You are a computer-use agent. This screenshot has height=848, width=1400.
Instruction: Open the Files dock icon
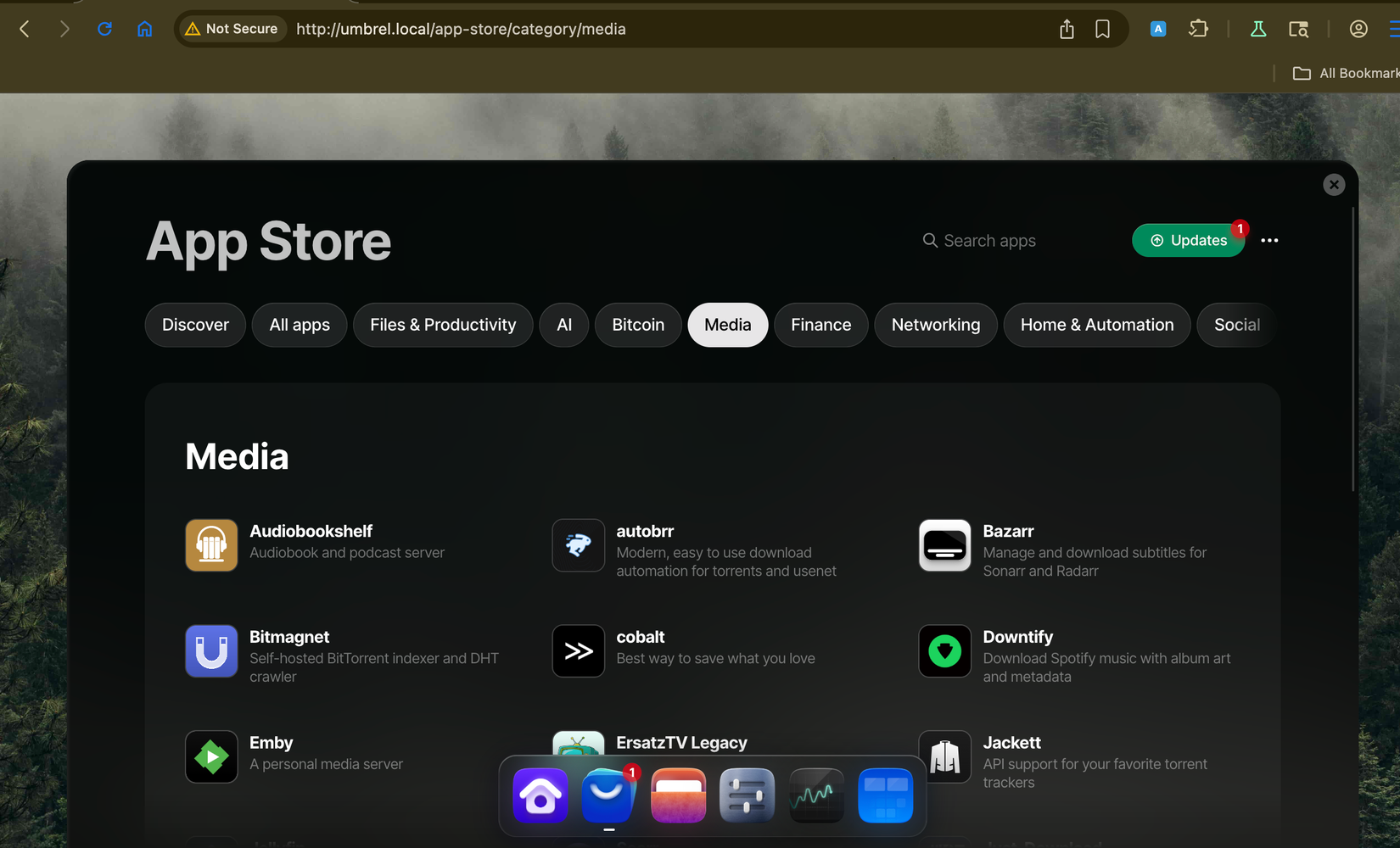click(679, 795)
